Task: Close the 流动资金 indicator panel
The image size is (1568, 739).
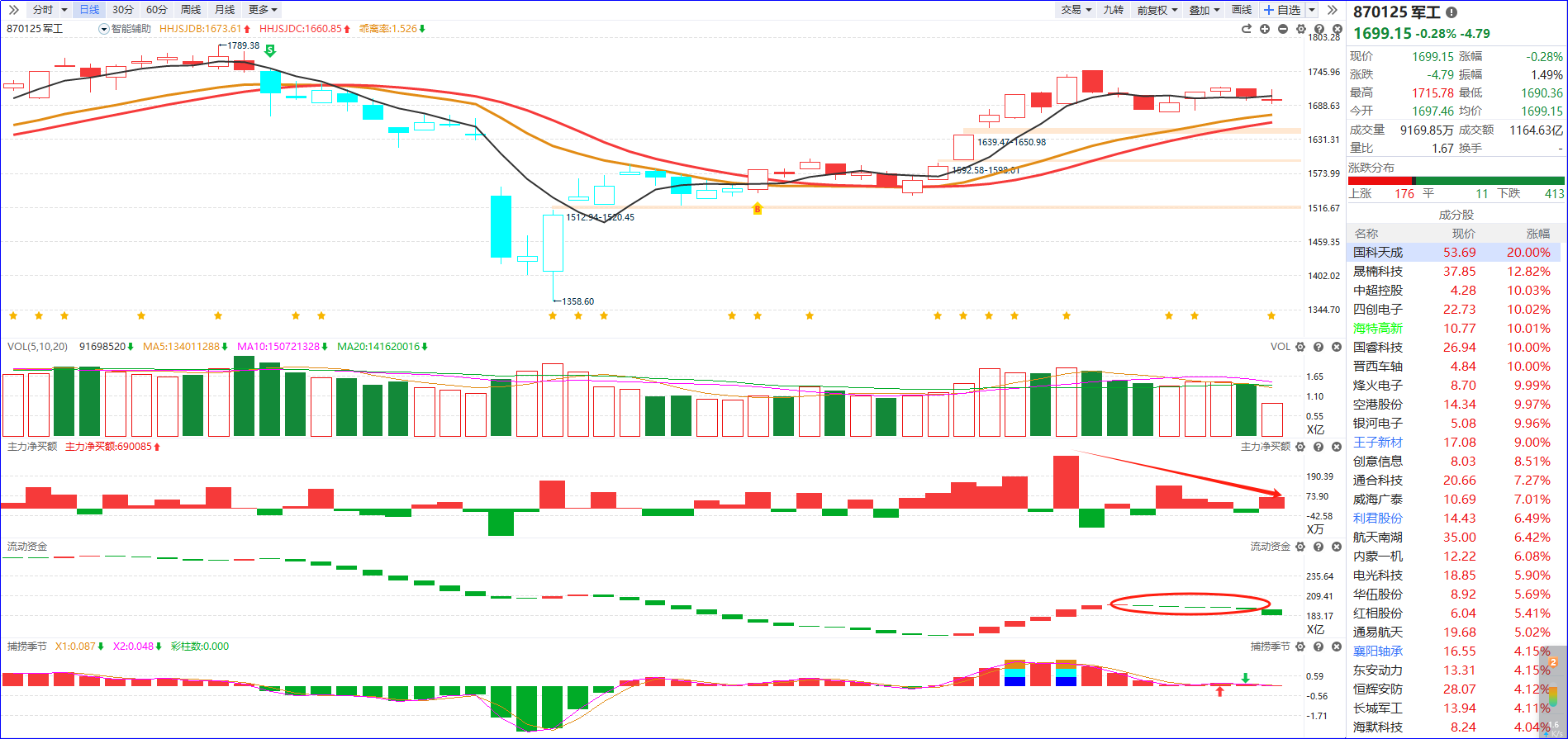Action: (x=1337, y=547)
